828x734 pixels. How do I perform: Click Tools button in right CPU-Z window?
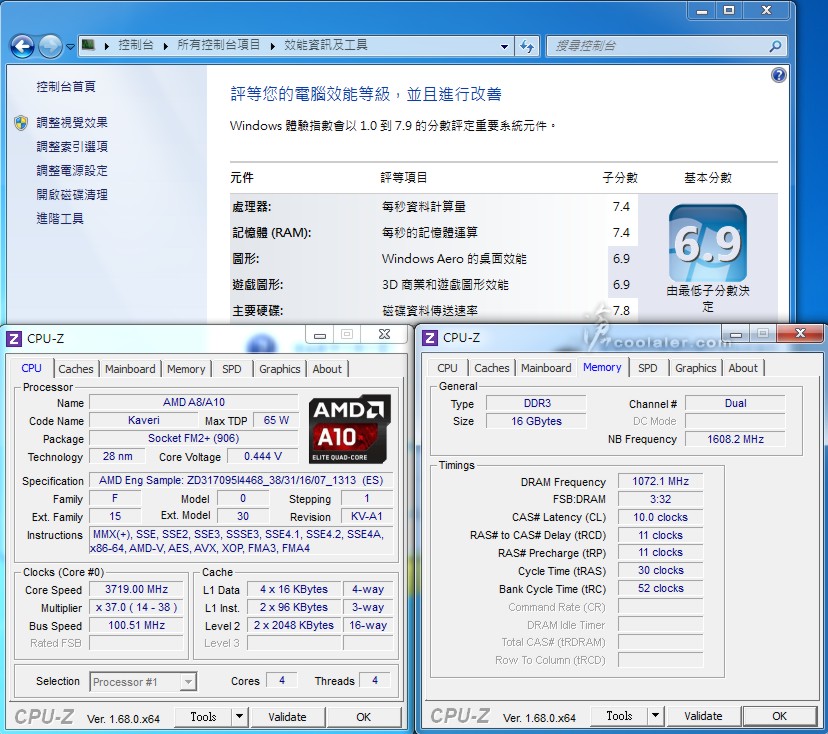tap(619, 716)
